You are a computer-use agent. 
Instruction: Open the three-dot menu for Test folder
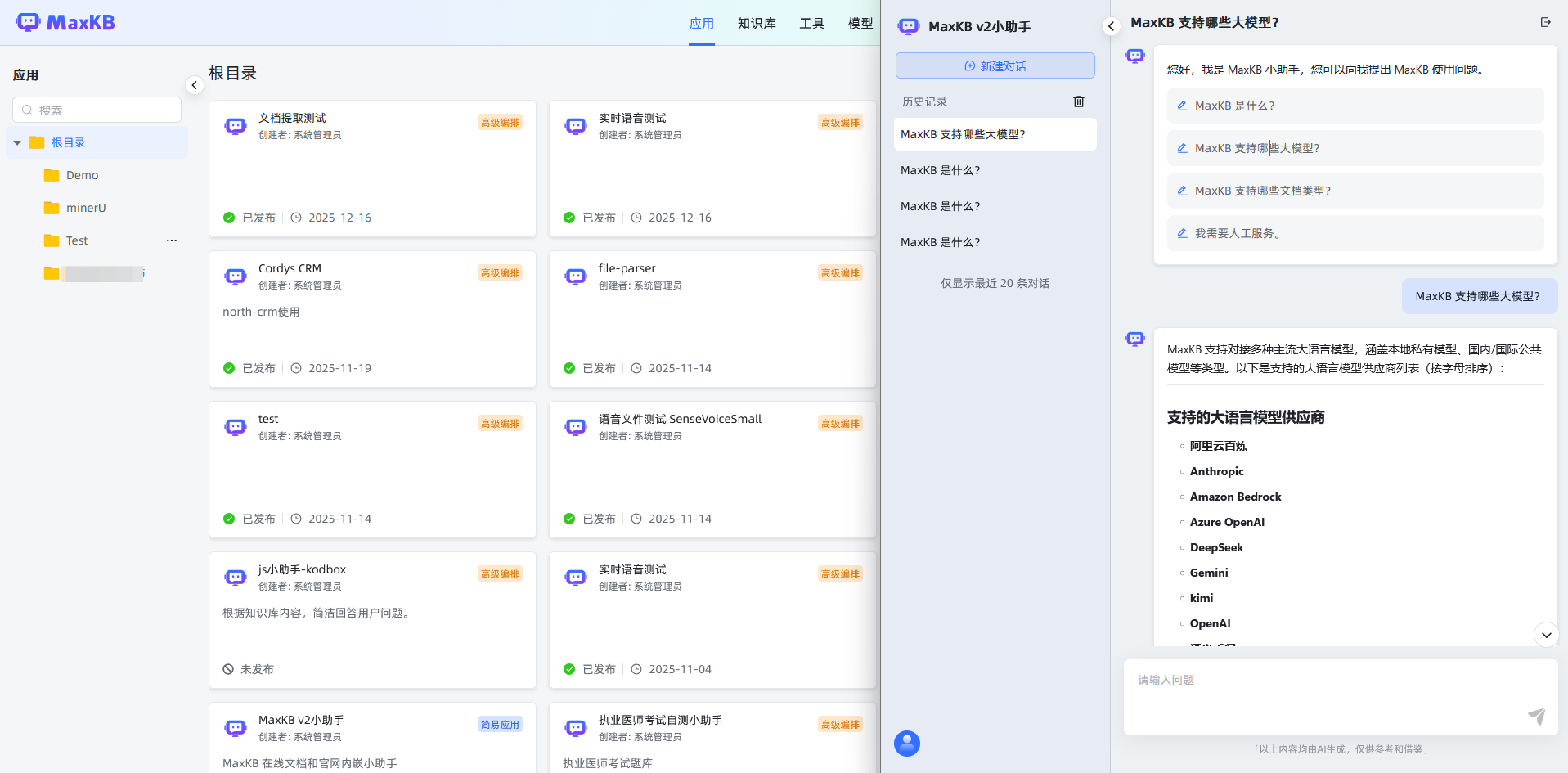coord(172,240)
